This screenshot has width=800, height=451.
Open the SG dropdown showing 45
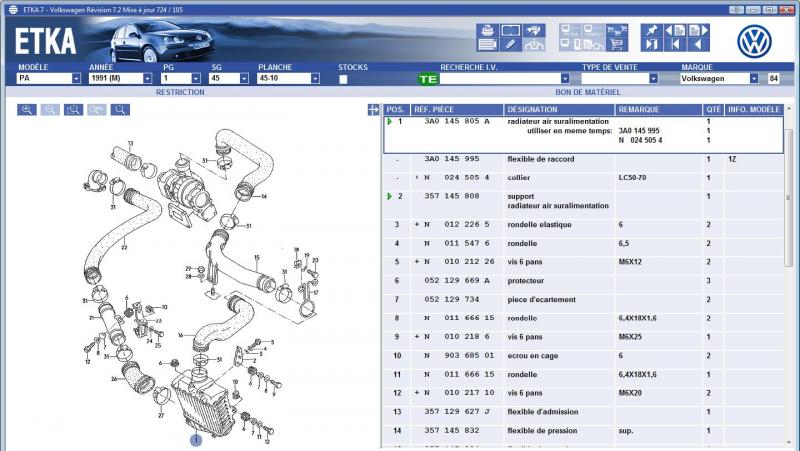pos(229,79)
